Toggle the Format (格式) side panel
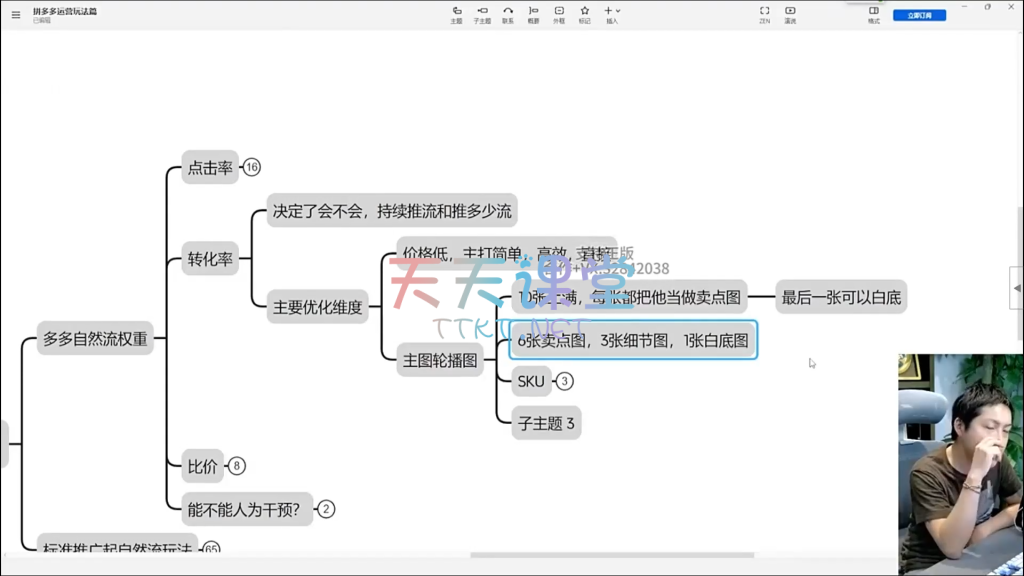This screenshot has height=576, width=1024. coord(874,13)
